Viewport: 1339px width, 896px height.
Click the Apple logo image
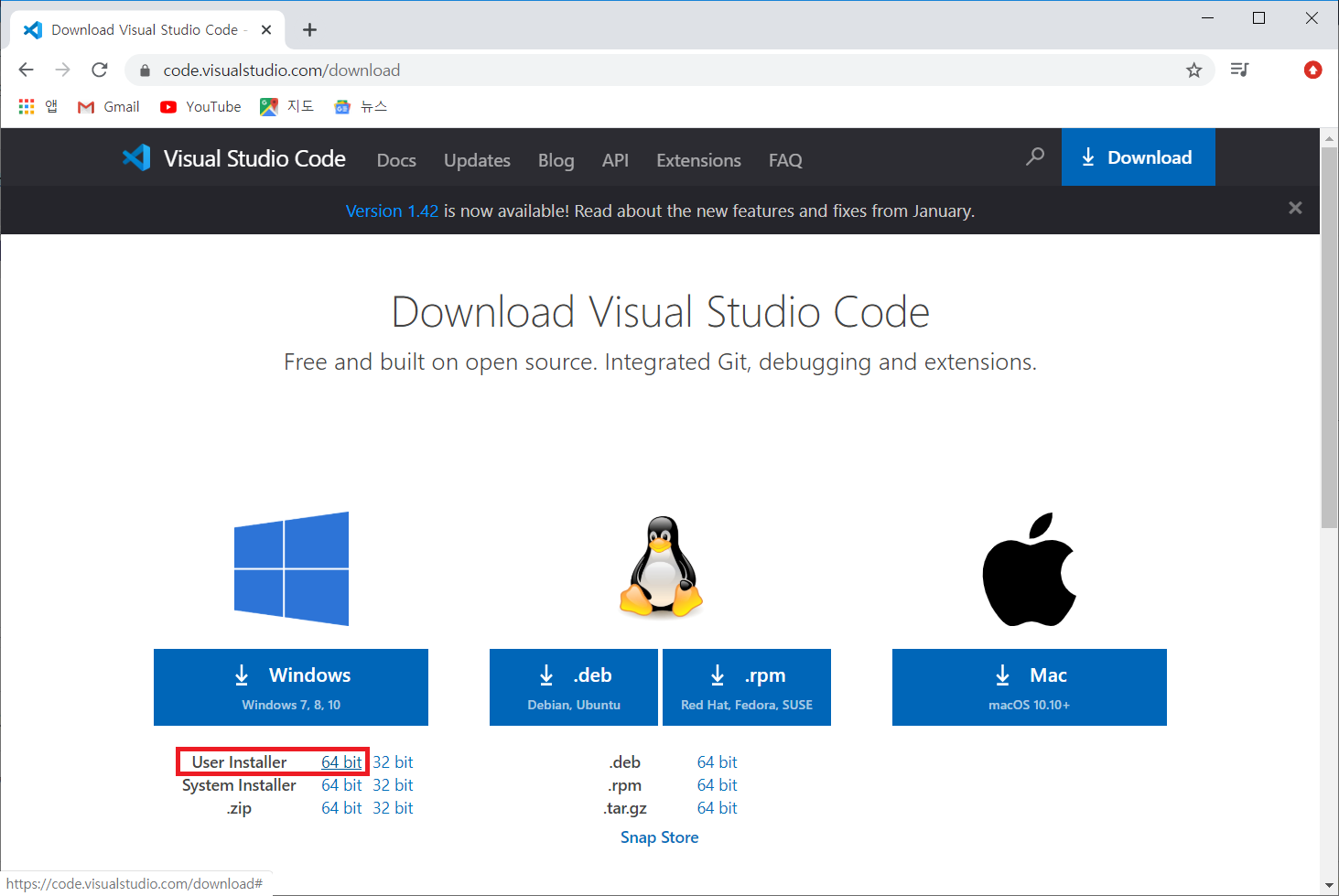[1029, 569]
